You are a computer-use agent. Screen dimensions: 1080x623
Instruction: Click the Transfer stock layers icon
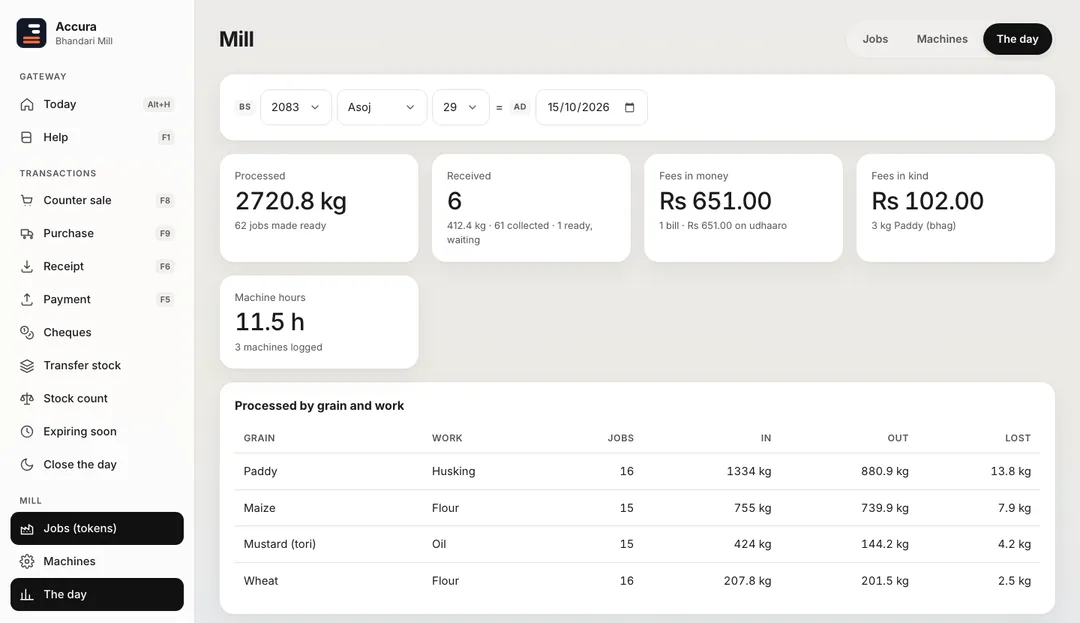click(27, 366)
